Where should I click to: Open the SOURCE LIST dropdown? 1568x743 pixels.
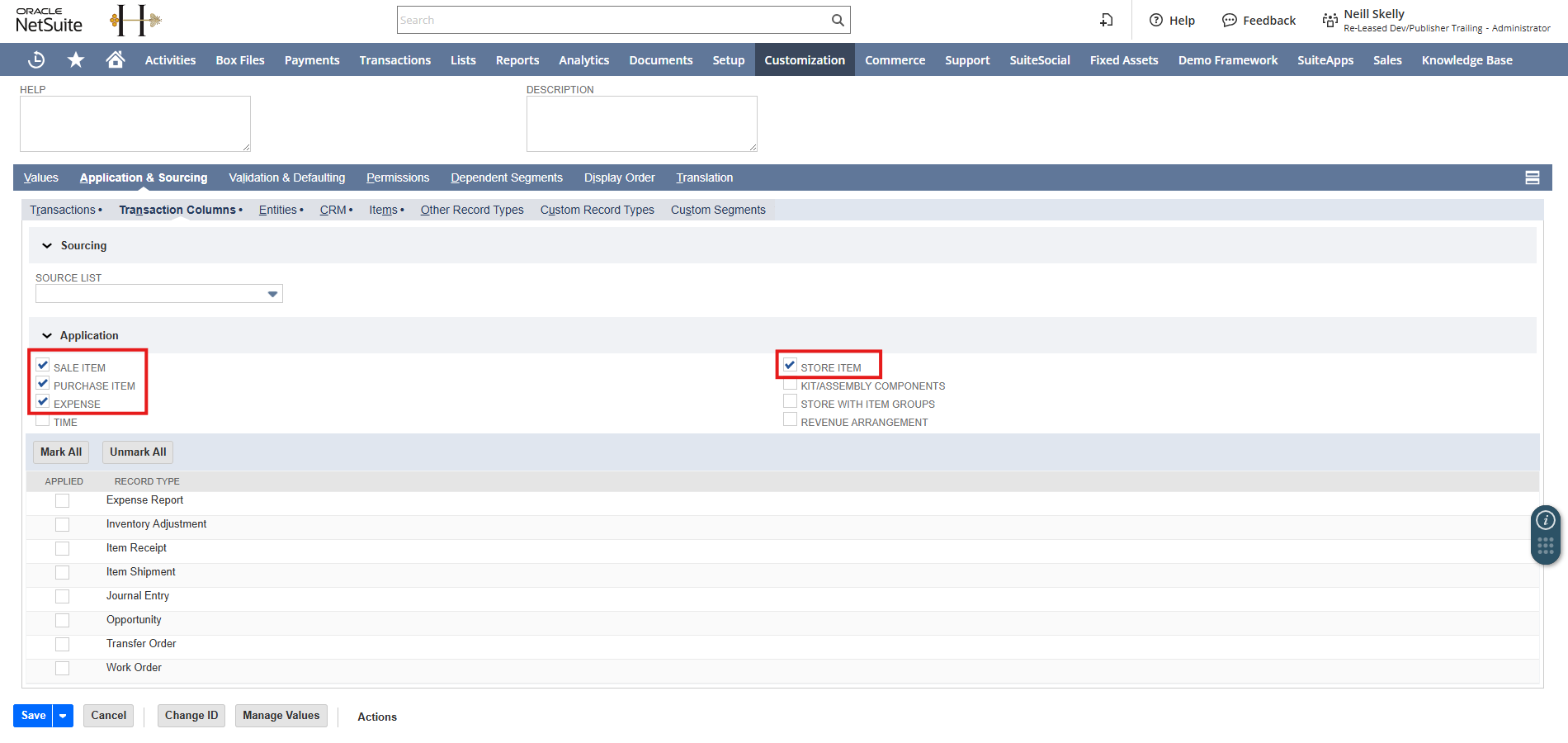click(x=272, y=294)
